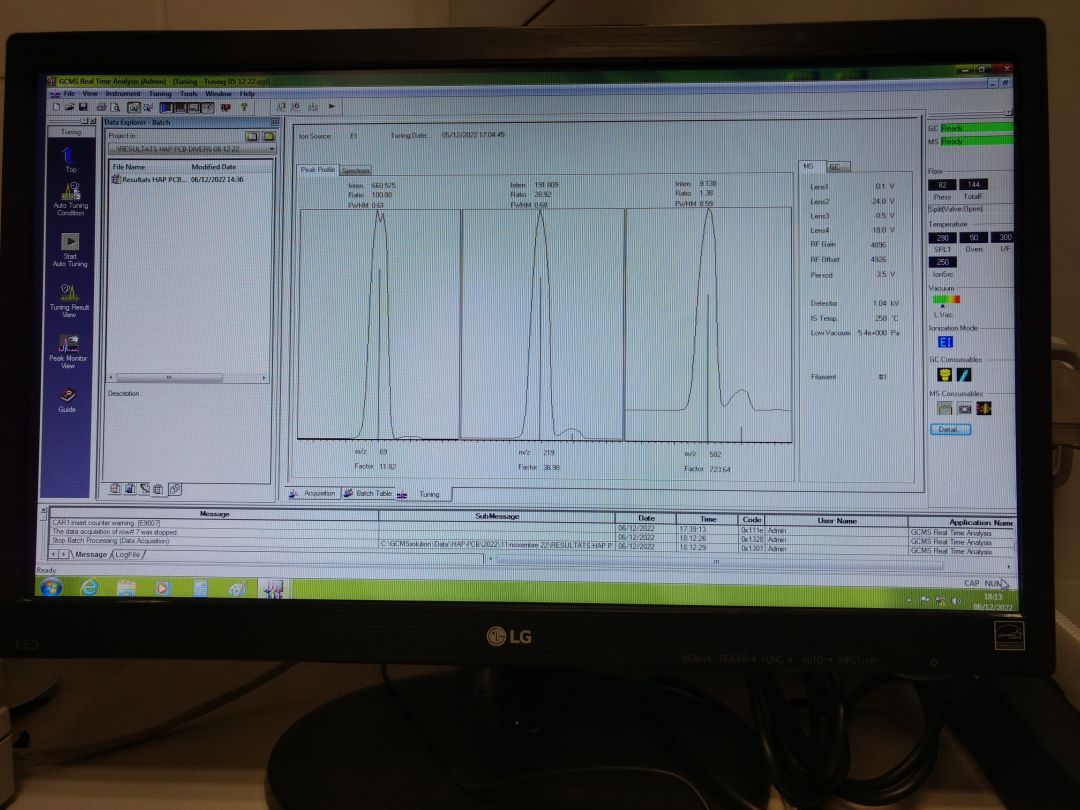
Task: Select the Start Auto Tuning icon
Action: click(x=71, y=241)
